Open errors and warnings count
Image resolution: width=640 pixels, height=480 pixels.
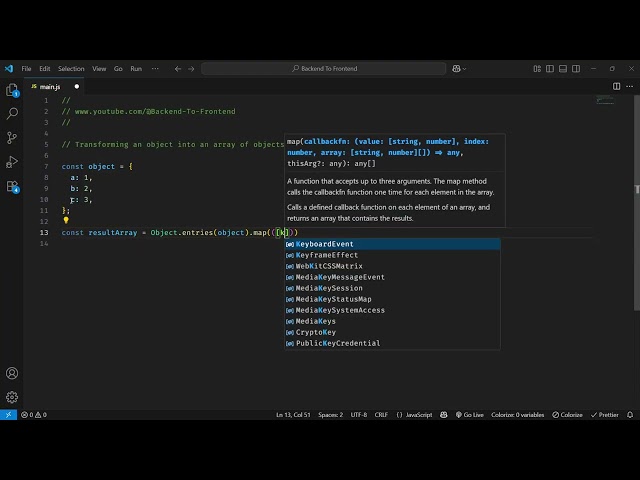(x=34, y=415)
